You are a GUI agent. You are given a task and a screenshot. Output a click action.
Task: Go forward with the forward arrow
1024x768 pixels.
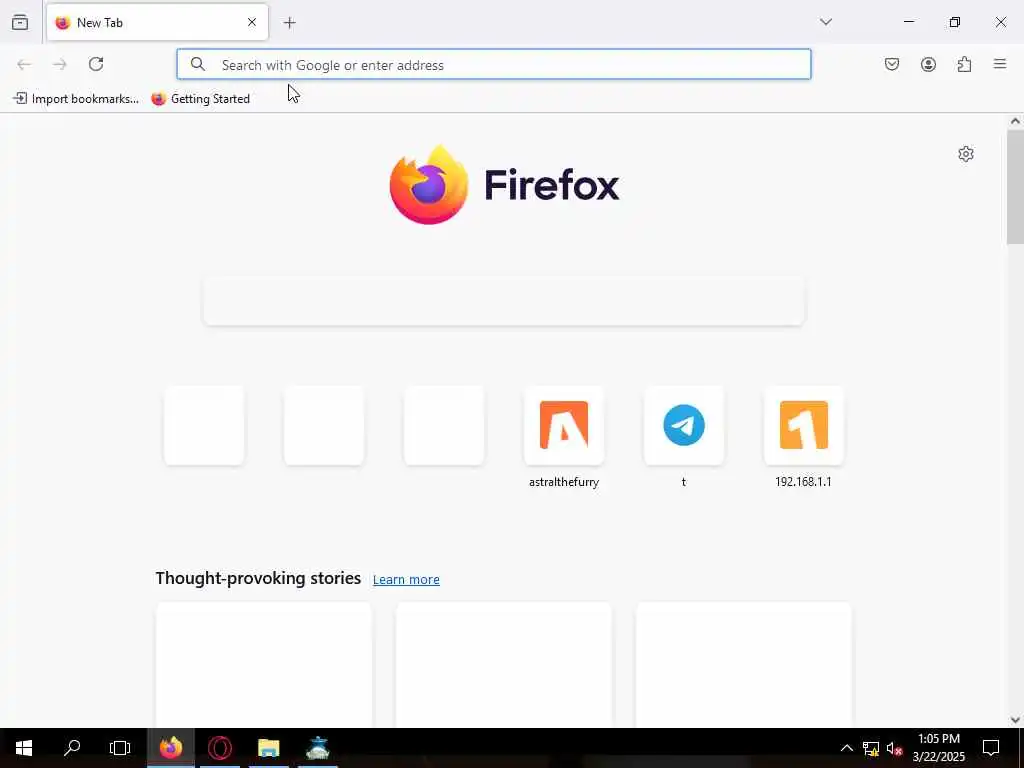point(59,64)
